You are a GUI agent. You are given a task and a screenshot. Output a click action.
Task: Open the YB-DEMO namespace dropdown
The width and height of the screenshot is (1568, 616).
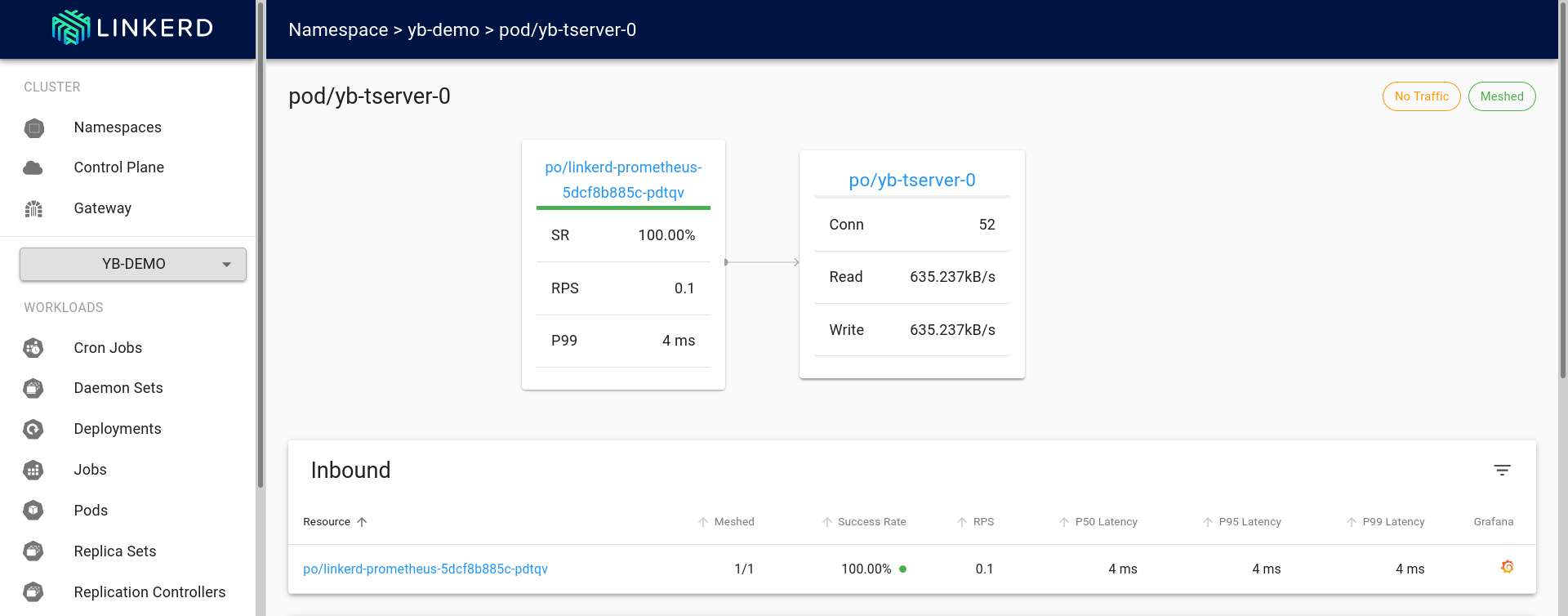[133, 264]
